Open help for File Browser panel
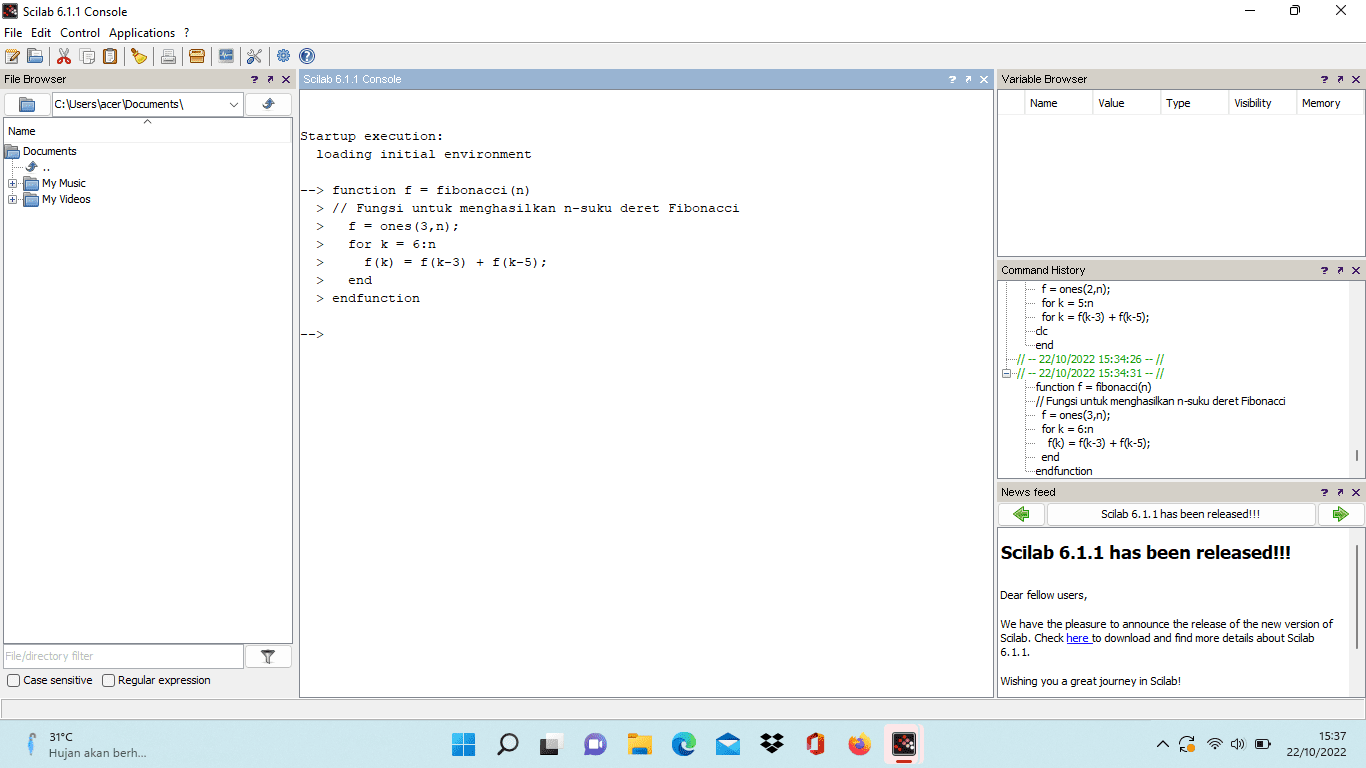Screen dimensions: 1366x768 click(255, 79)
